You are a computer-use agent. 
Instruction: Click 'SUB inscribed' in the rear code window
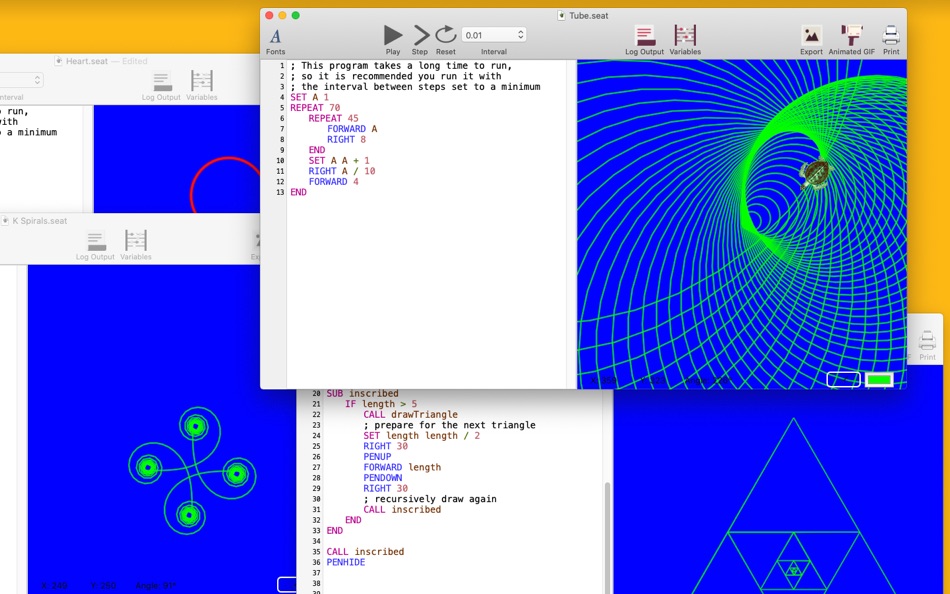362,393
